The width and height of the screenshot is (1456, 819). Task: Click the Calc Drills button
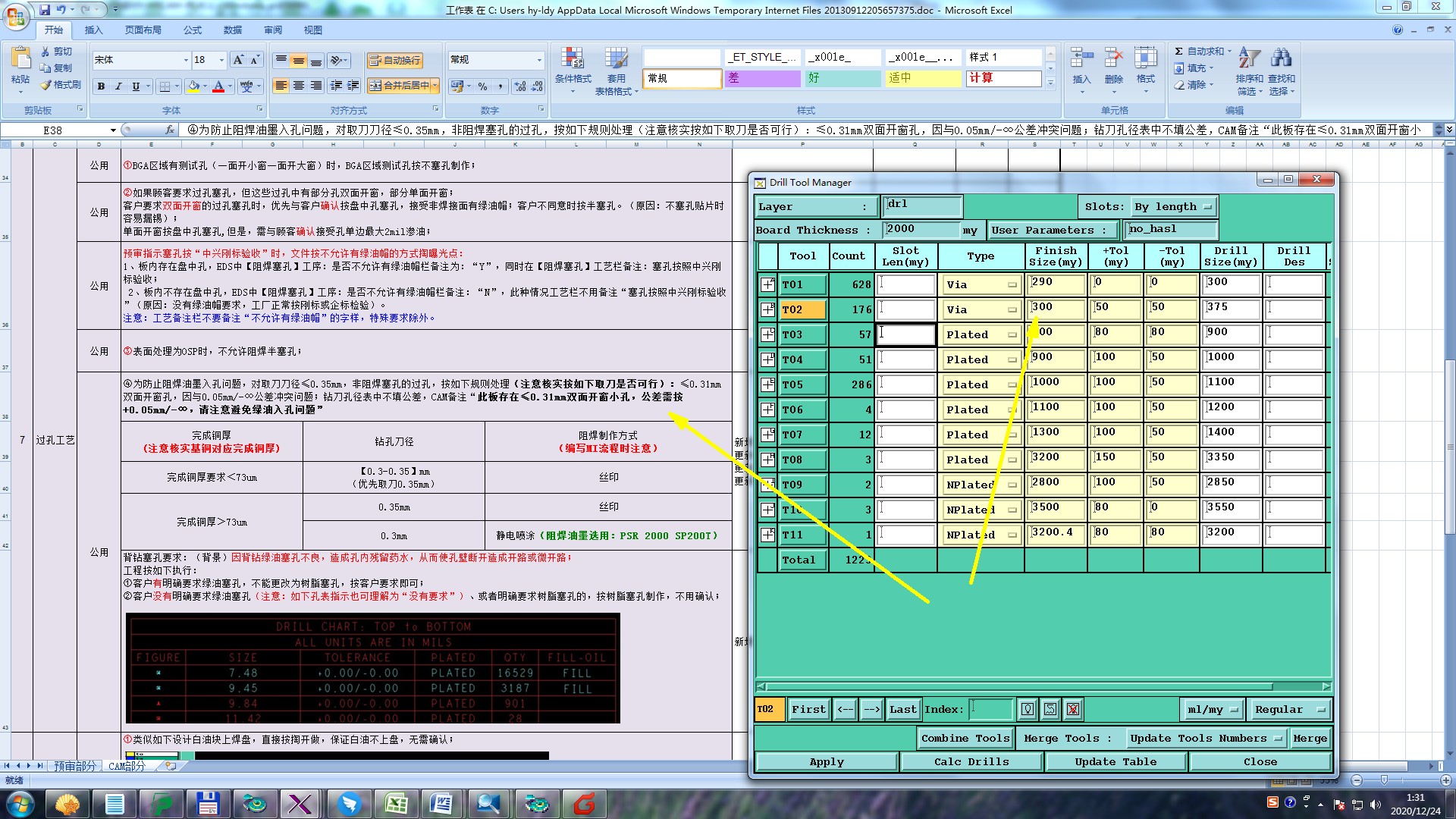(971, 761)
